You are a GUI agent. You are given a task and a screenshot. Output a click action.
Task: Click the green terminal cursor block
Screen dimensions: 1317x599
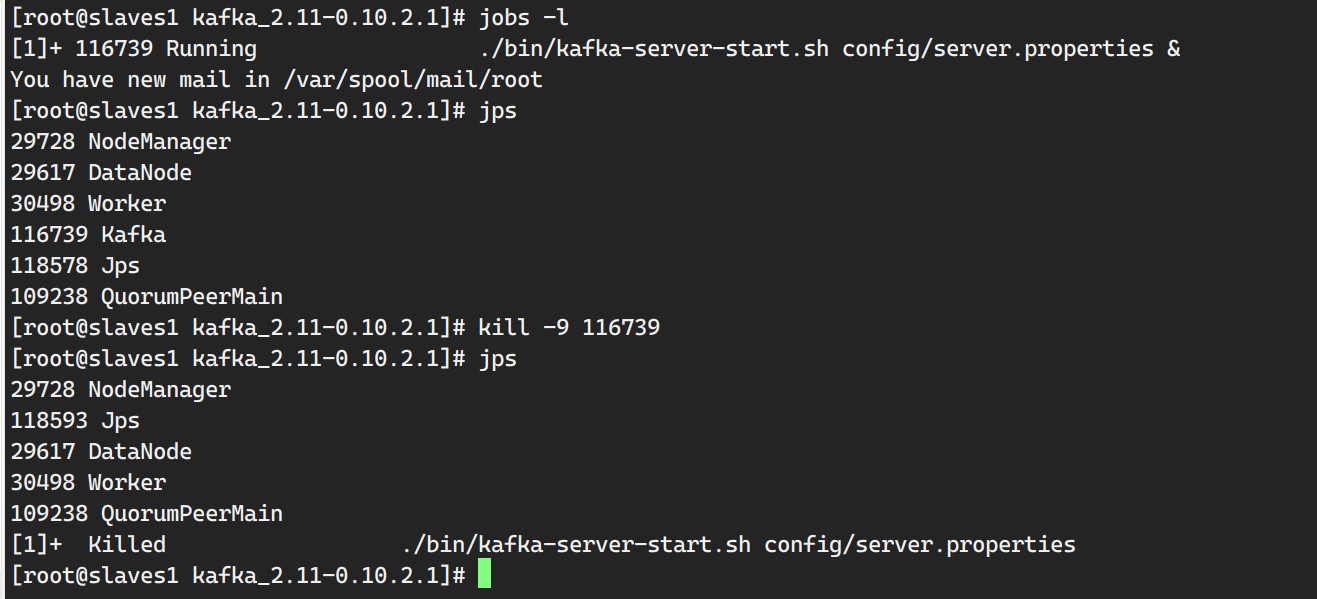pos(484,575)
